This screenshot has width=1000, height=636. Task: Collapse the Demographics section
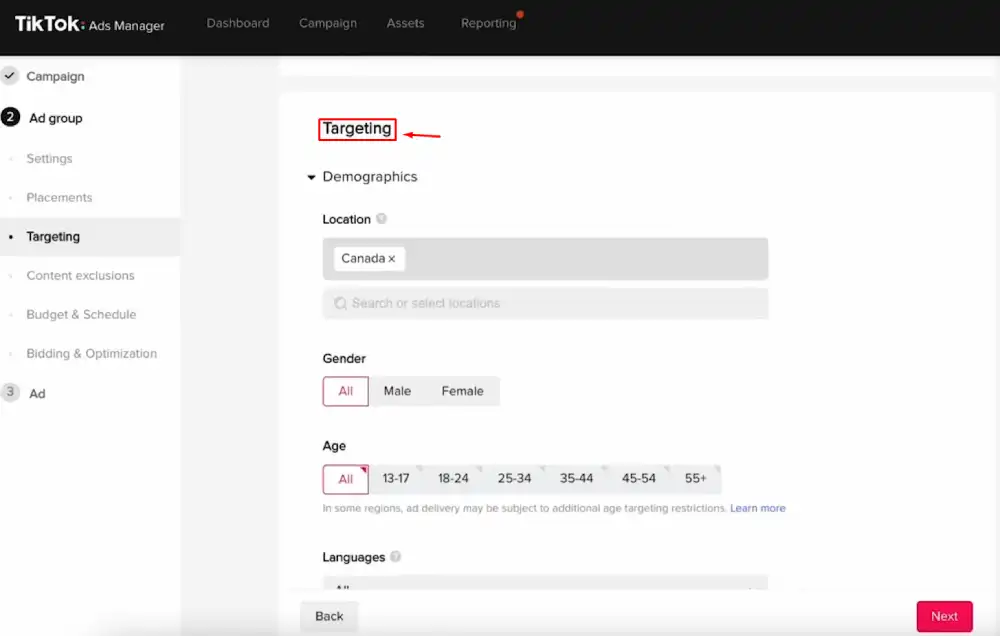point(311,177)
